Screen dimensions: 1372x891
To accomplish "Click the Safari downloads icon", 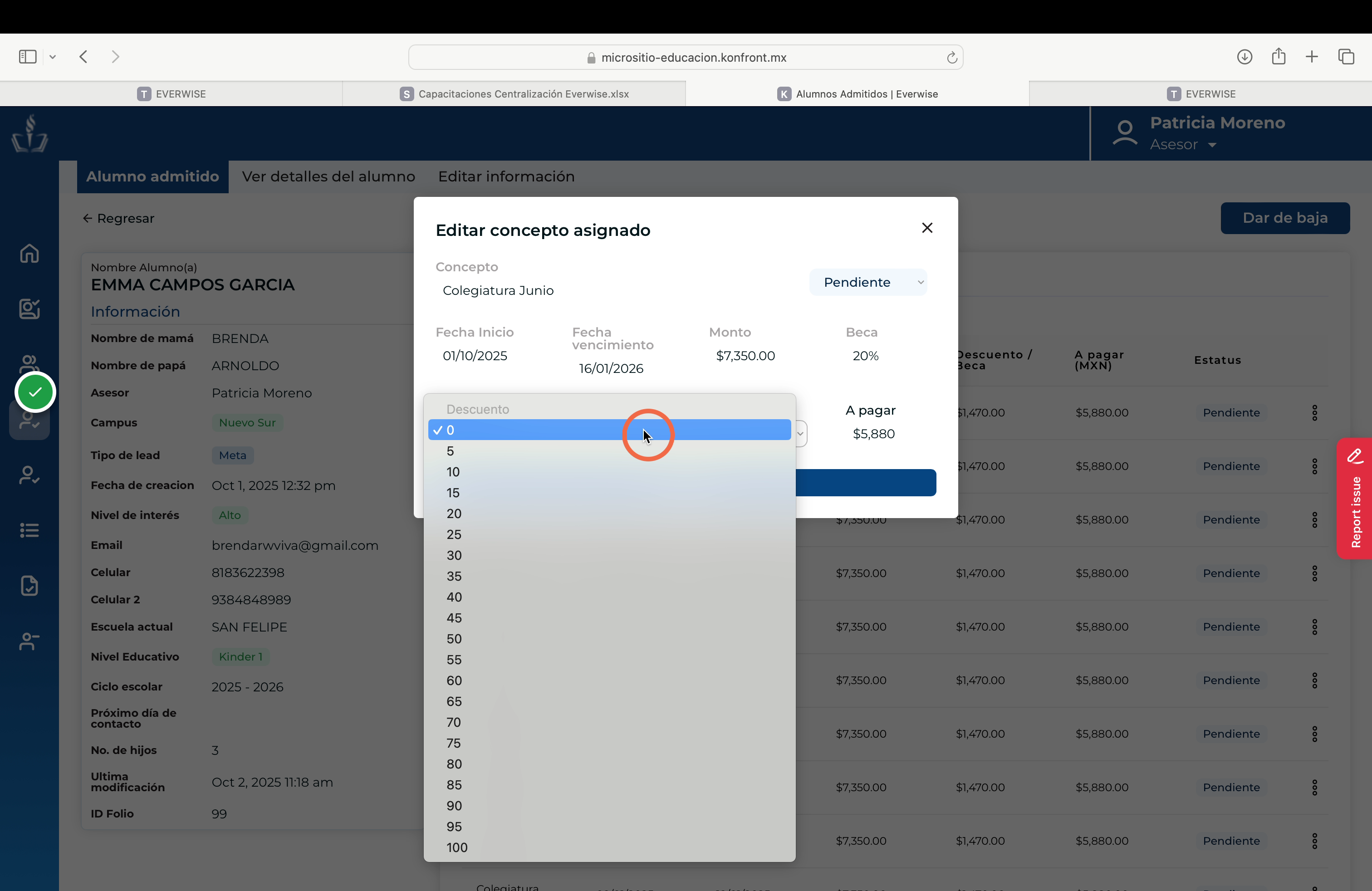I will [x=1245, y=56].
